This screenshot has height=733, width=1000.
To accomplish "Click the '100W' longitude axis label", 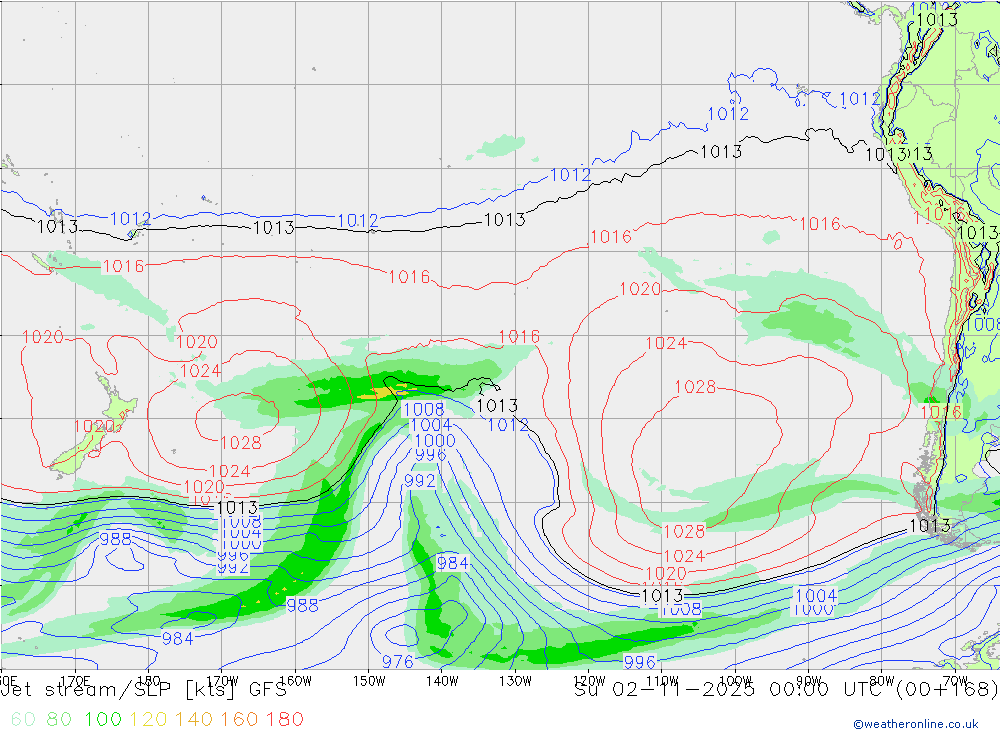I will [735, 681].
